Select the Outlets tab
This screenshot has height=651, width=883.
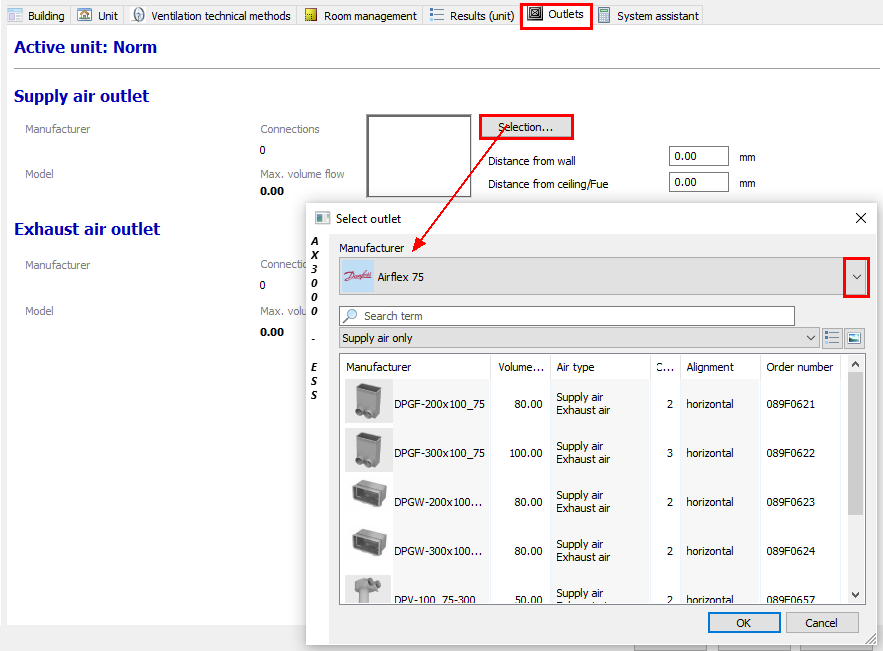coord(556,15)
